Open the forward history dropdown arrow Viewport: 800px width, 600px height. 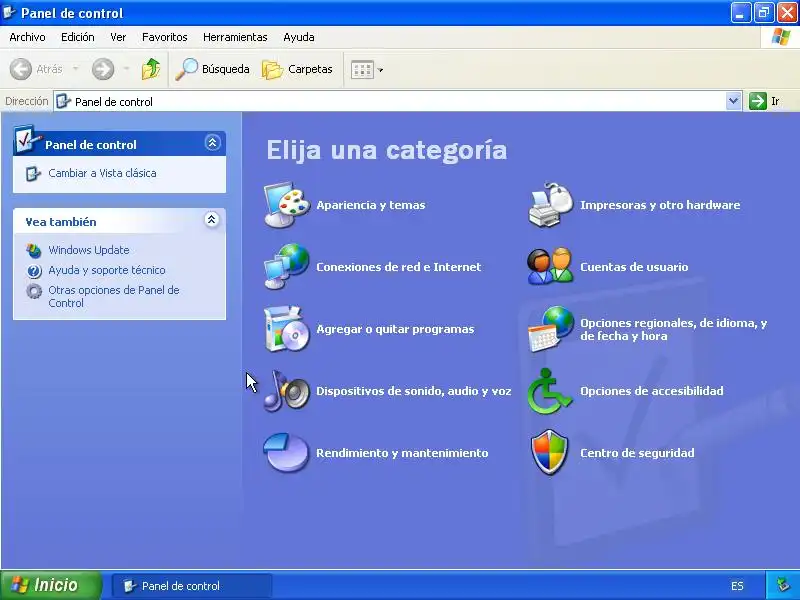coord(126,68)
